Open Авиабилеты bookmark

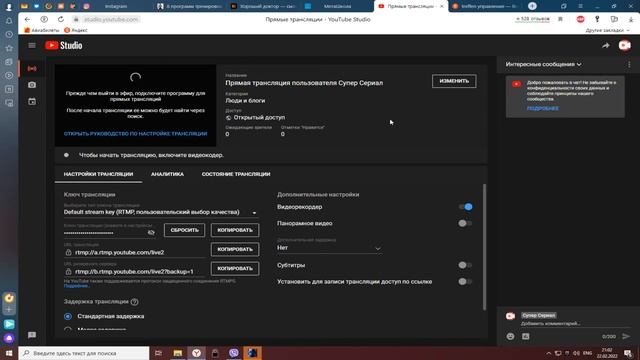click(42, 30)
